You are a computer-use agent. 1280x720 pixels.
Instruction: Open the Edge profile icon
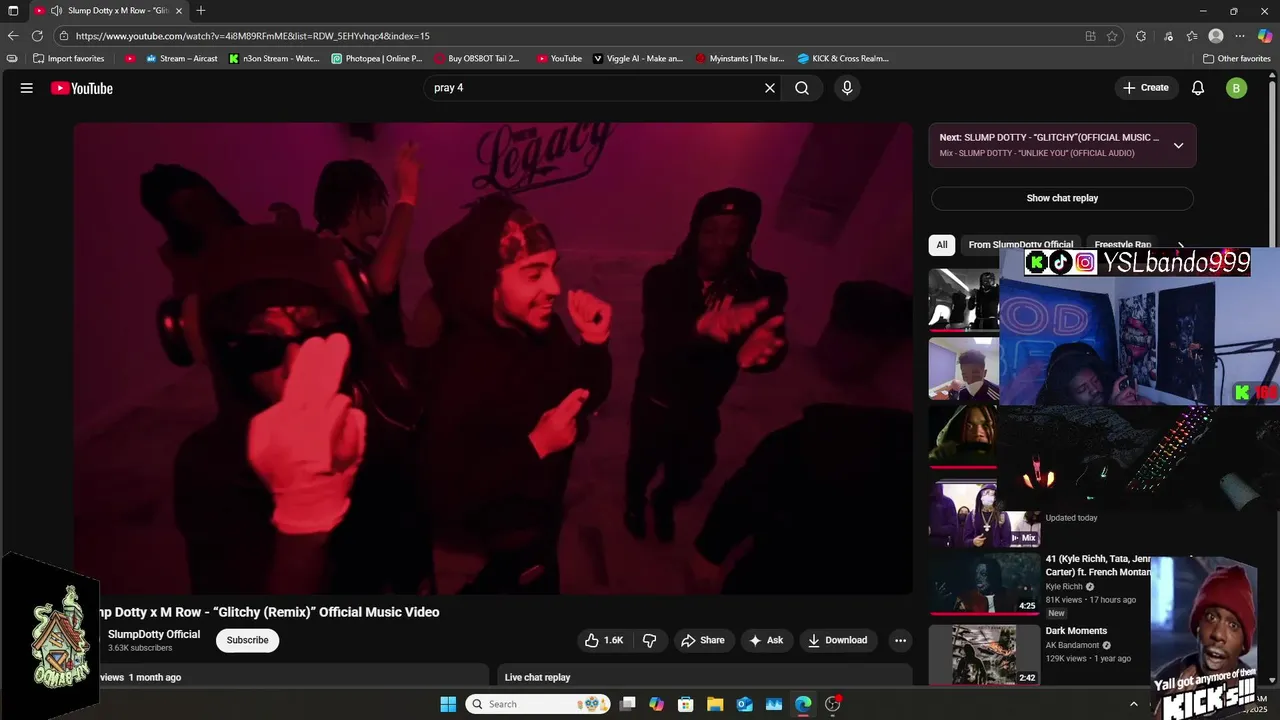coord(1216,36)
